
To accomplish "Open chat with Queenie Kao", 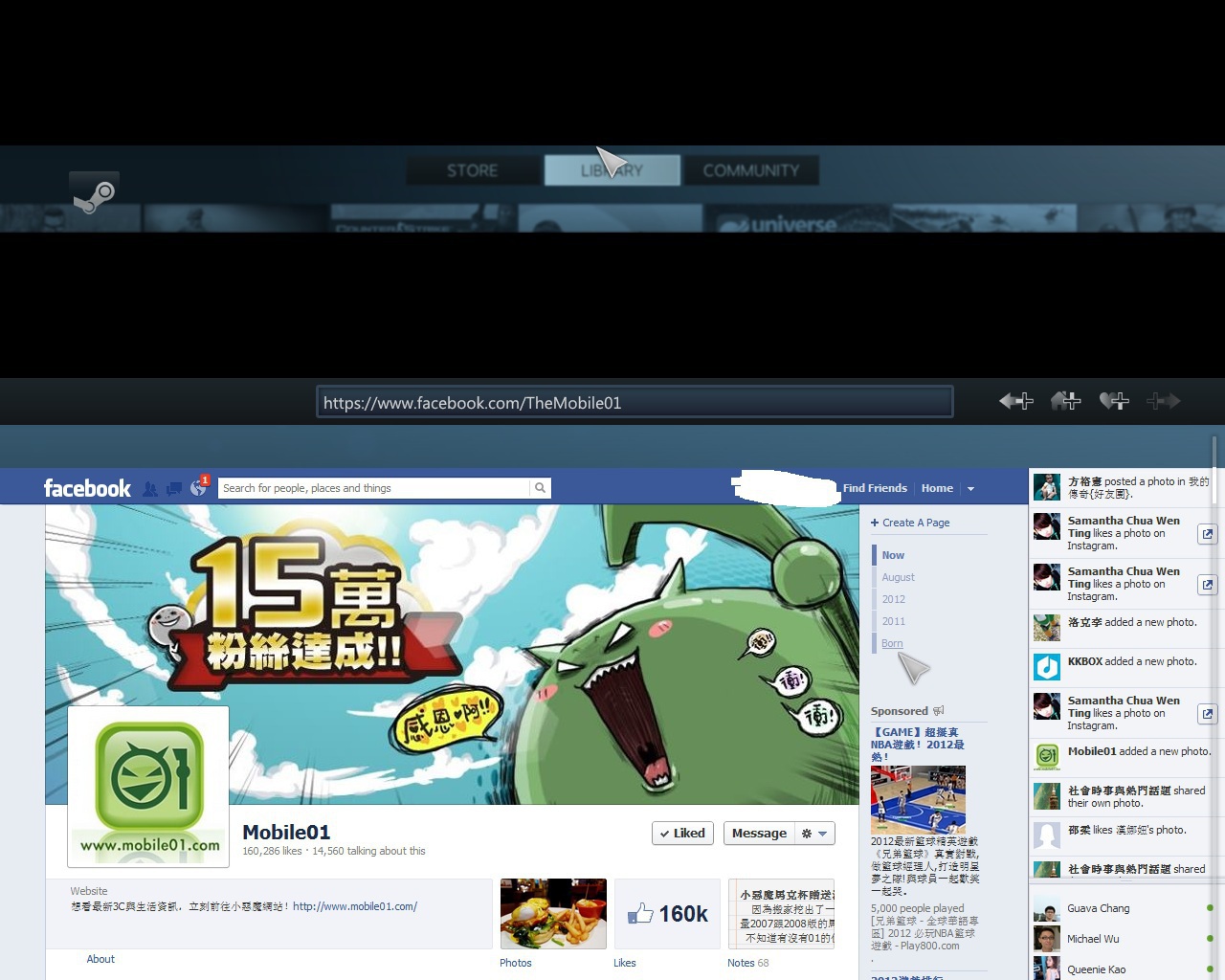I will tap(1125, 969).
